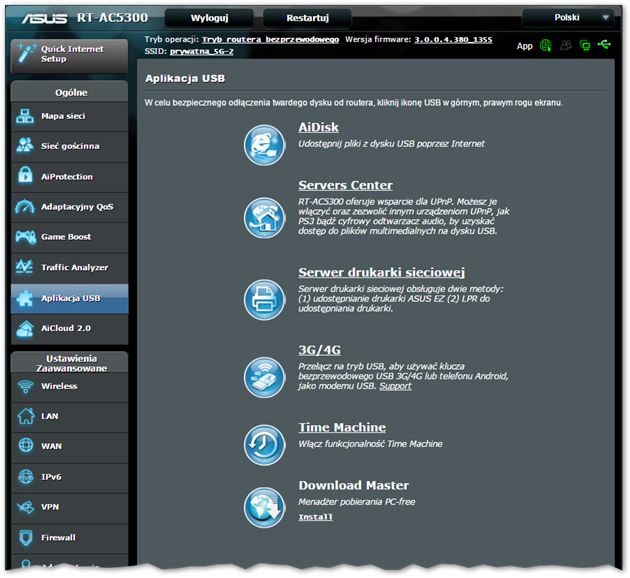
Task: Click the Time Machine clock icon
Action: [x=264, y=445]
